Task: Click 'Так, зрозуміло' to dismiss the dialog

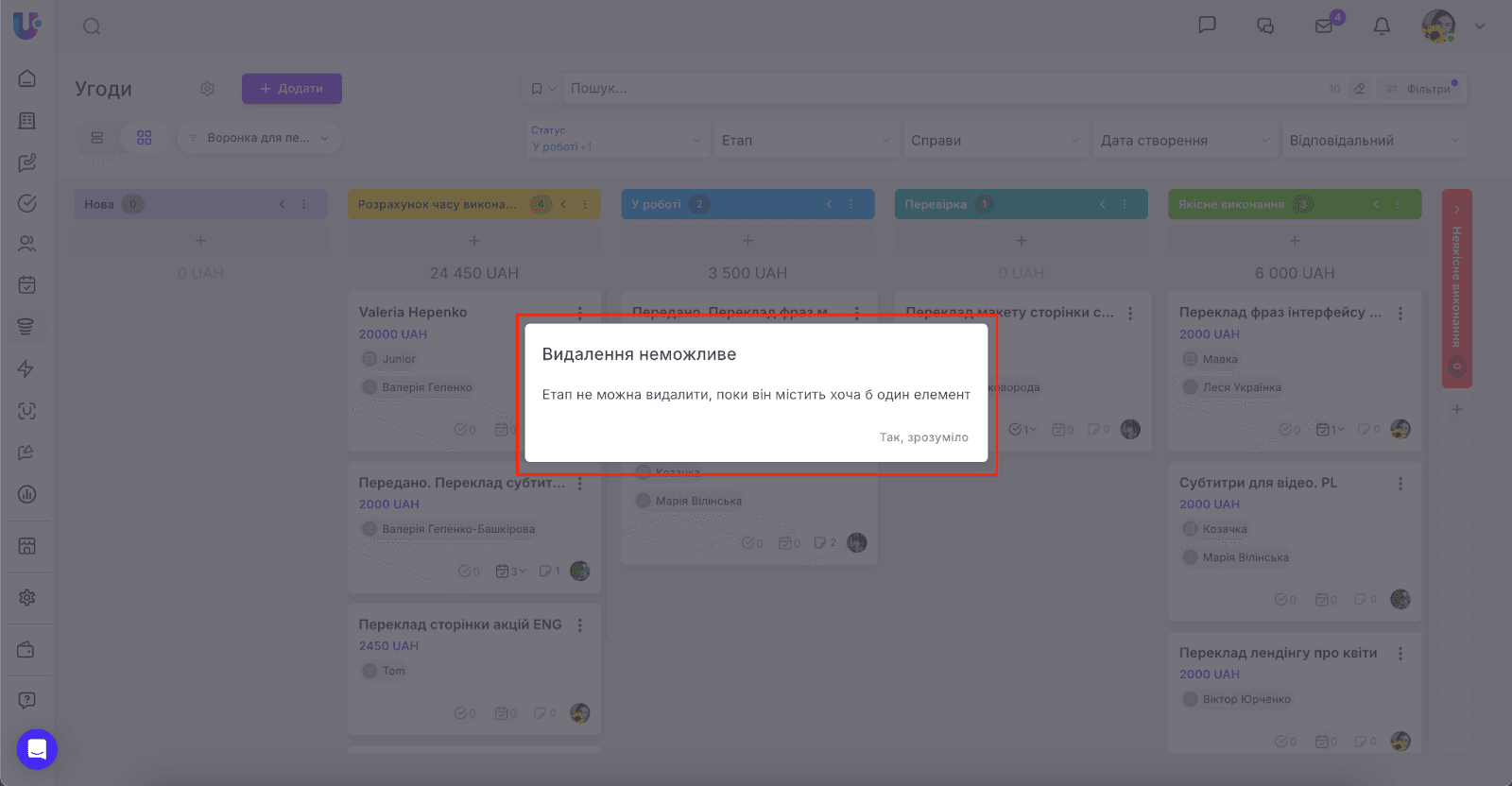Action: [x=923, y=437]
